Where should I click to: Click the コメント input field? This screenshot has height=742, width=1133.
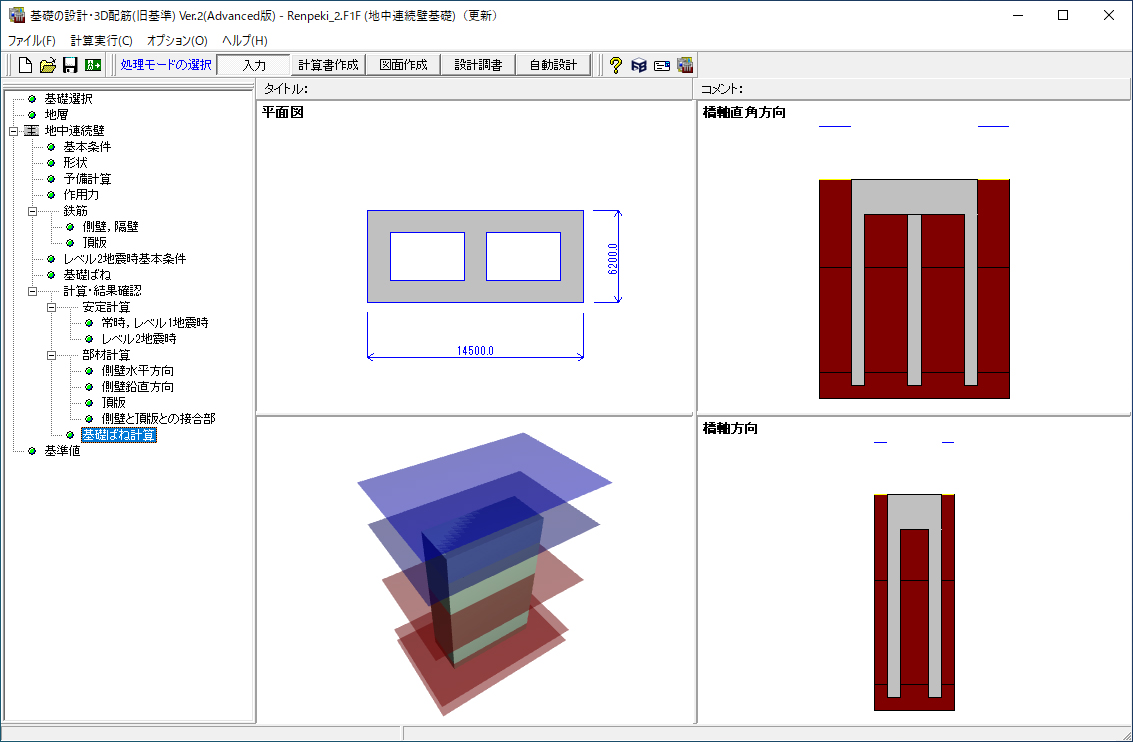pyautogui.click(x=913, y=89)
